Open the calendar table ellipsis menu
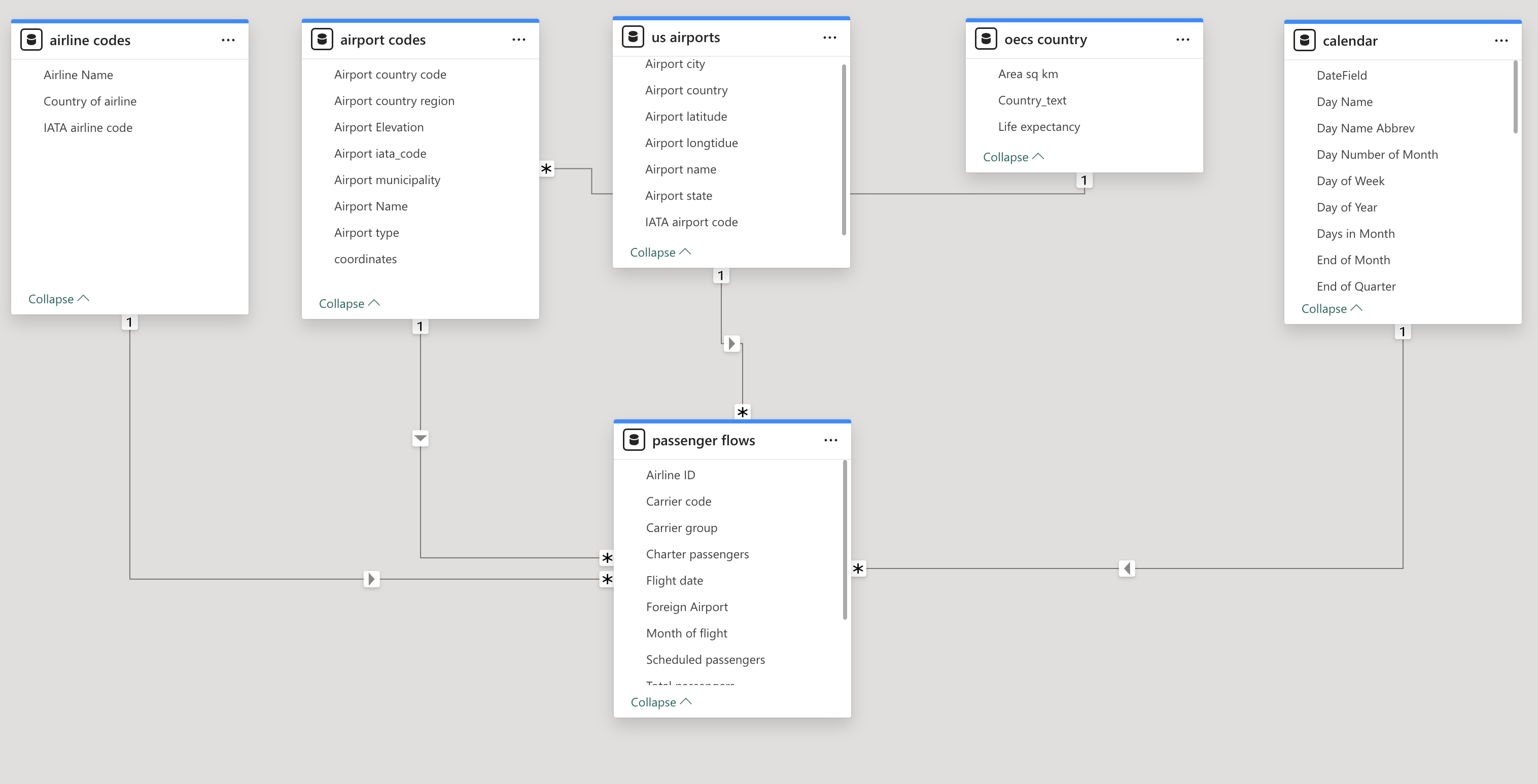Viewport: 1538px width, 784px height. (1501, 41)
